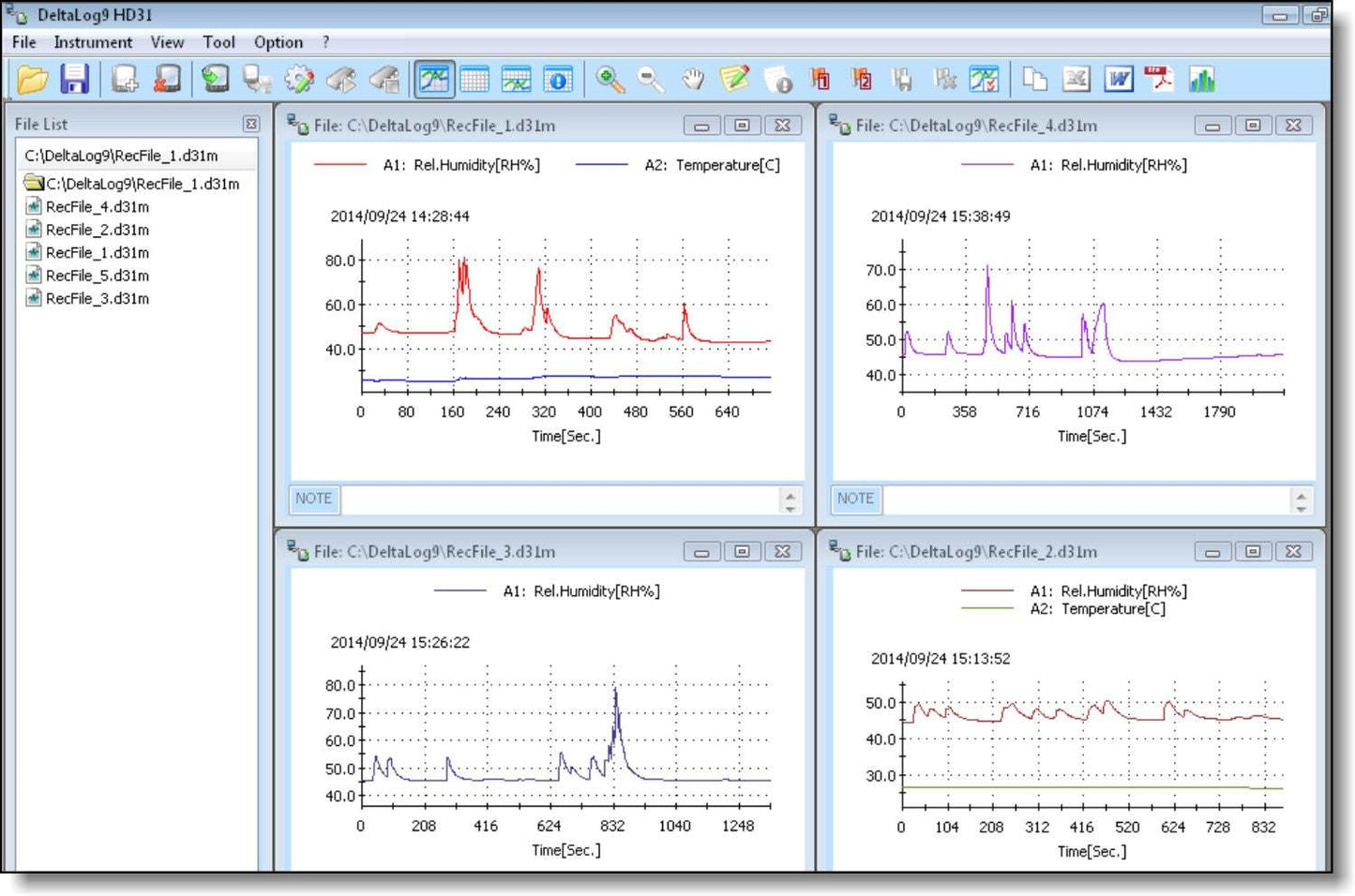Export to PDF icon
The height and width of the screenshot is (896, 1355).
coord(1159,80)
